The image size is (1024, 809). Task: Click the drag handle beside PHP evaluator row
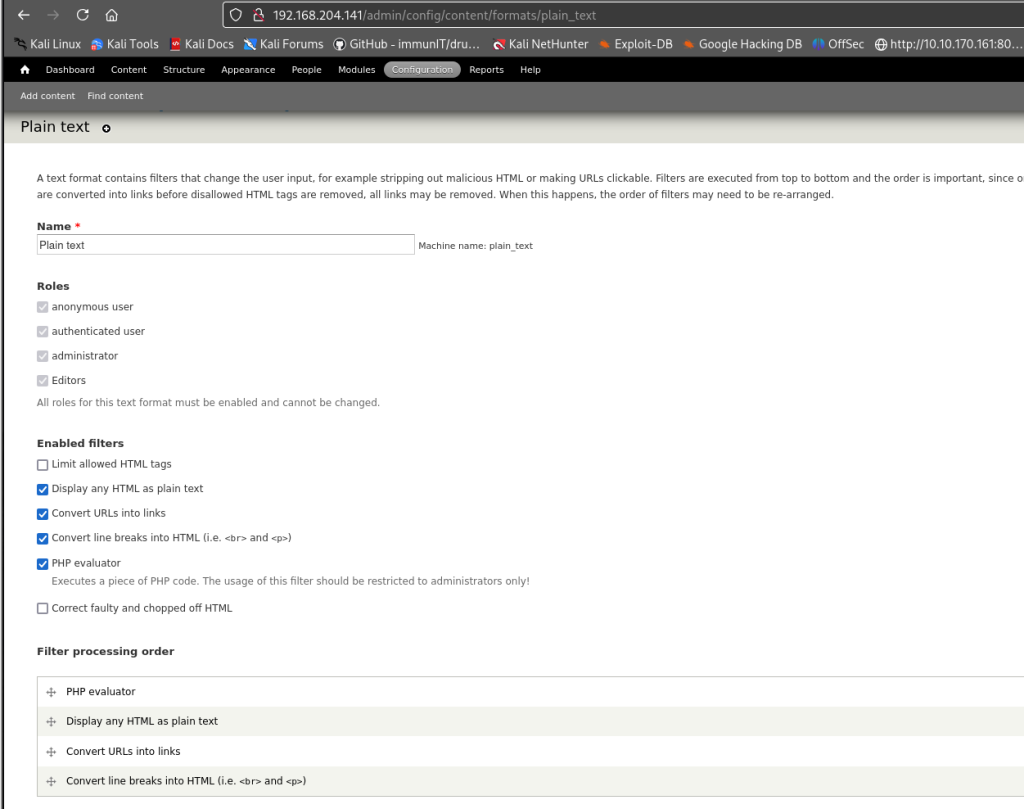(51, 692)
